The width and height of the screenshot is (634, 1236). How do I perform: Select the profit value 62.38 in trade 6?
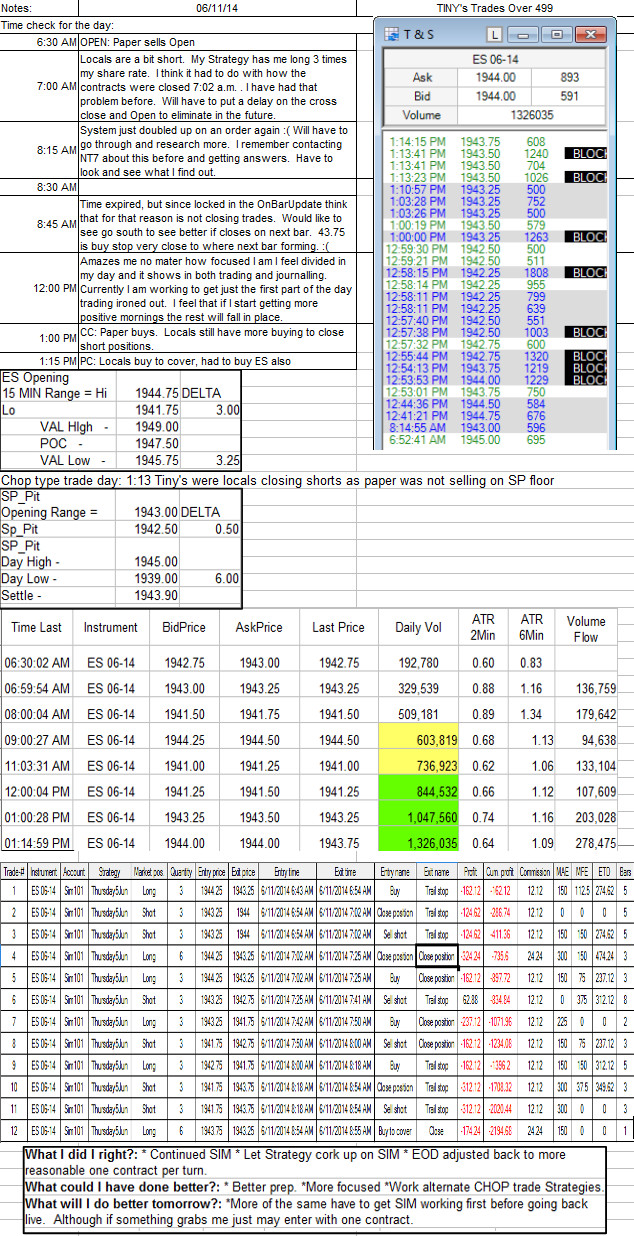[471, 998]
